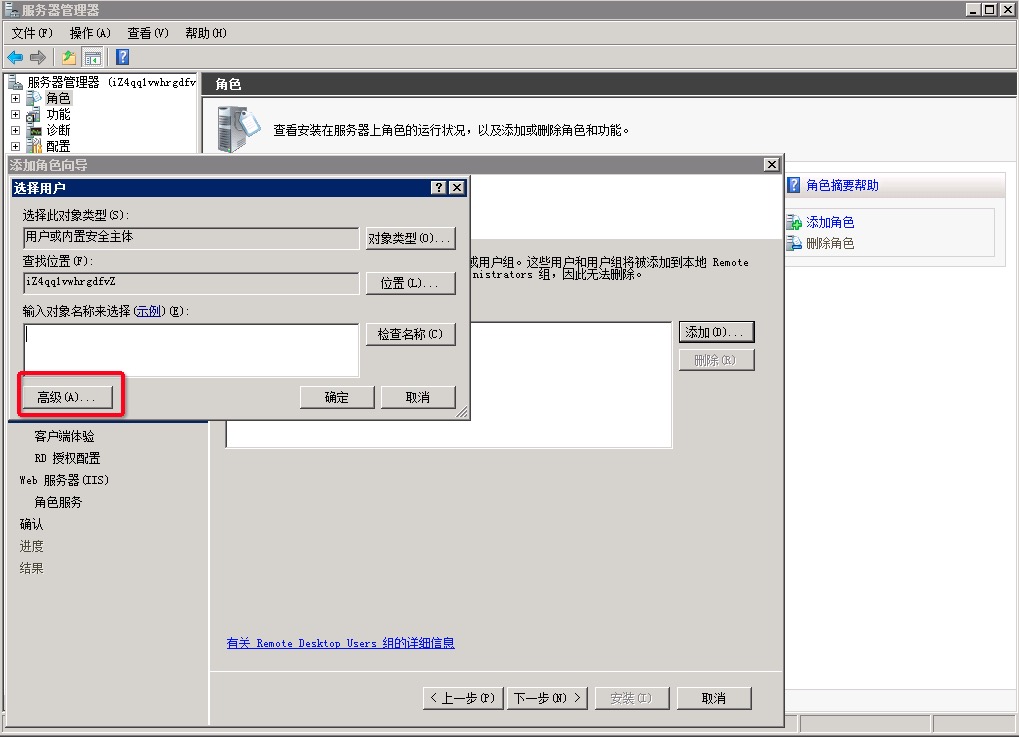Open the 示例 link in 选择用户 dialog

(x=148, y=311)
